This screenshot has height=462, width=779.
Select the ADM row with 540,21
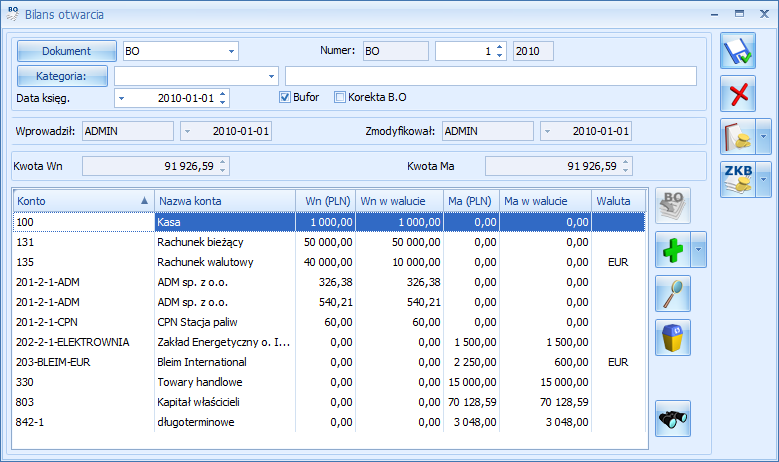coord(329,302)
